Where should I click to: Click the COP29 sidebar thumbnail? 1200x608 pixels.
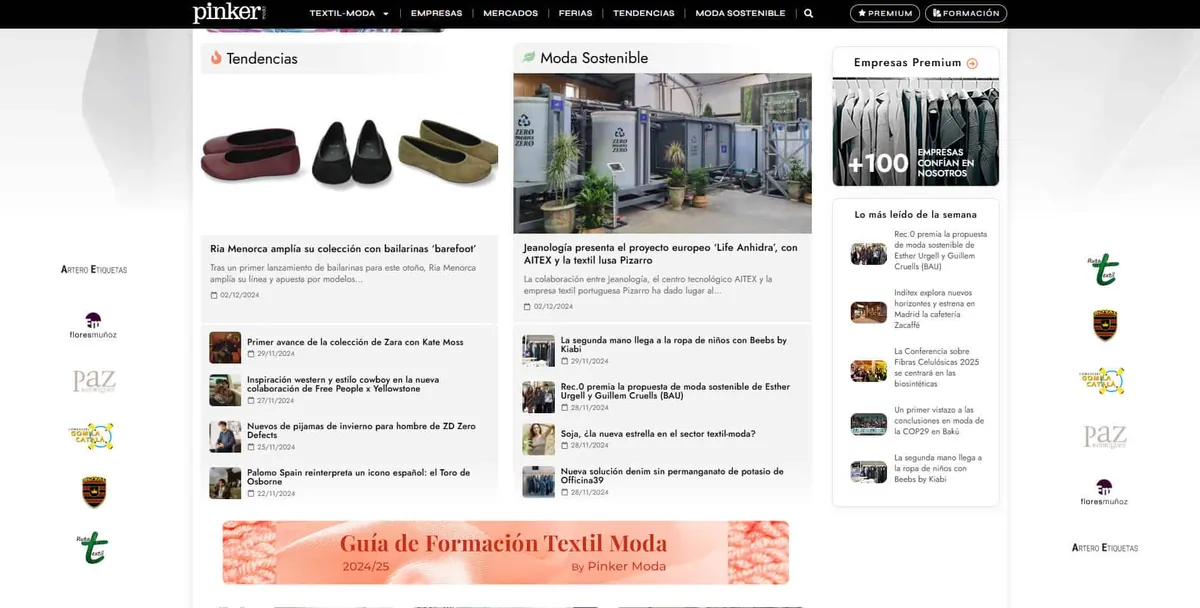868,424
